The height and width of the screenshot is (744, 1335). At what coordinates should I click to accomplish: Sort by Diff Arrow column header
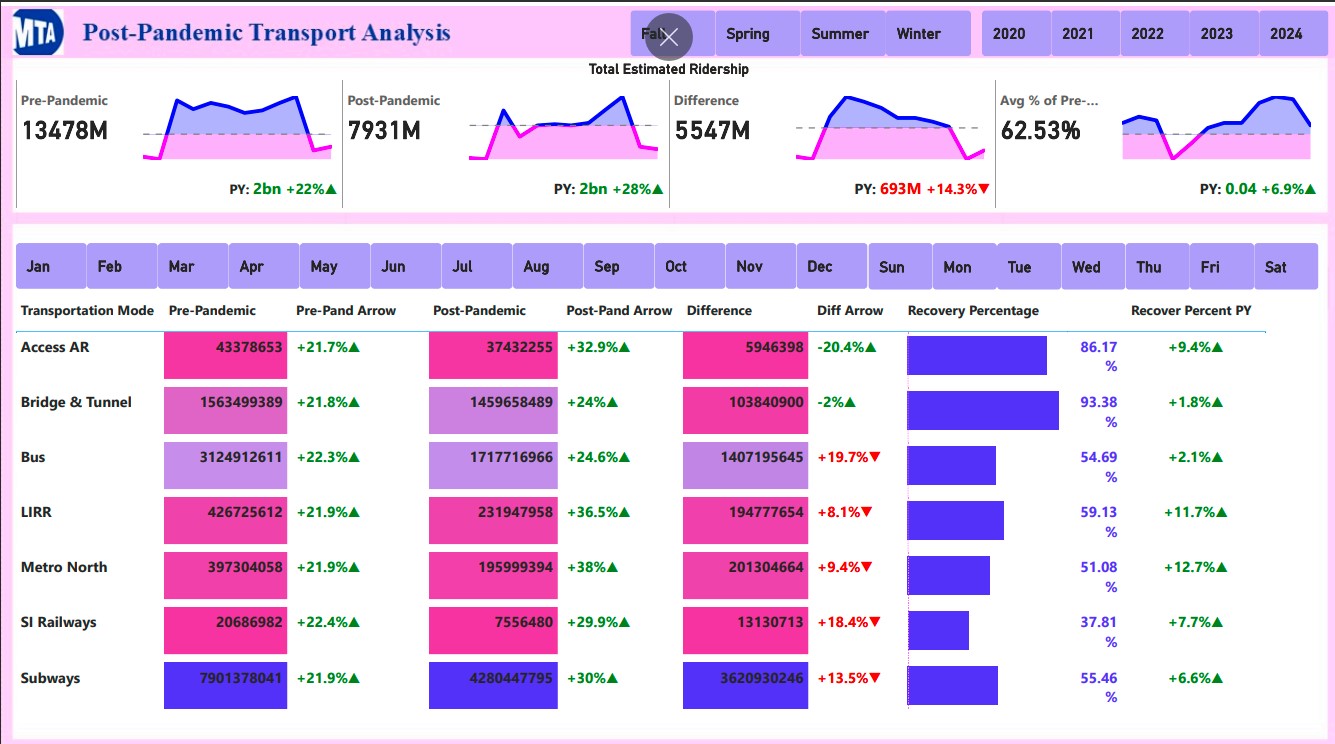point(850,310)
